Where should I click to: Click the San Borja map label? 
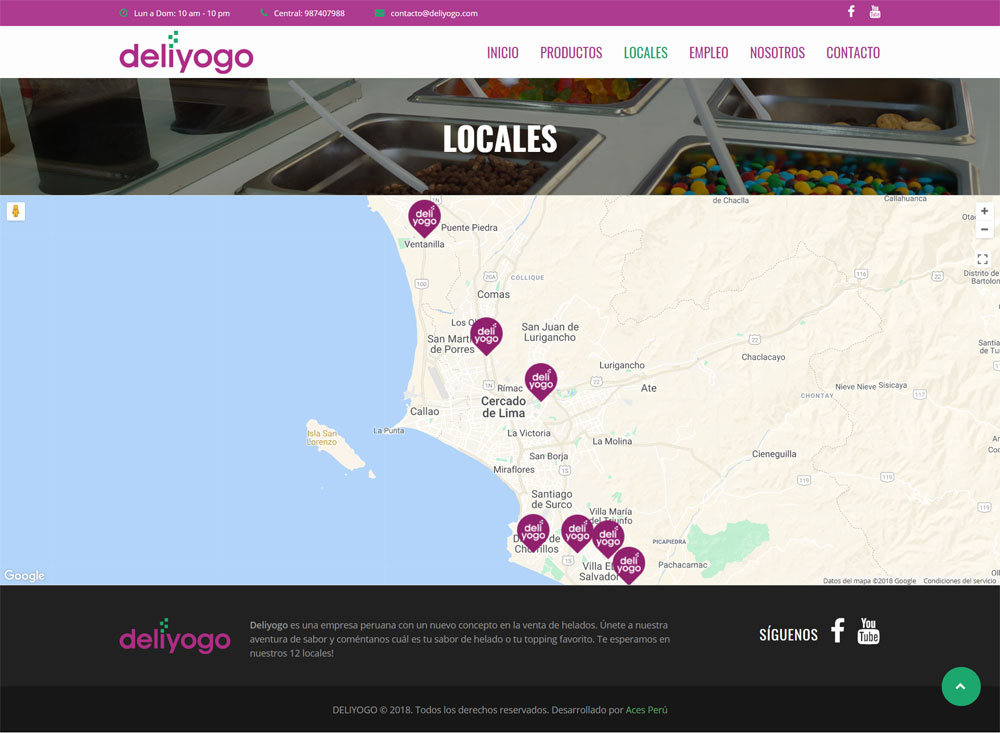click(548, 456)
